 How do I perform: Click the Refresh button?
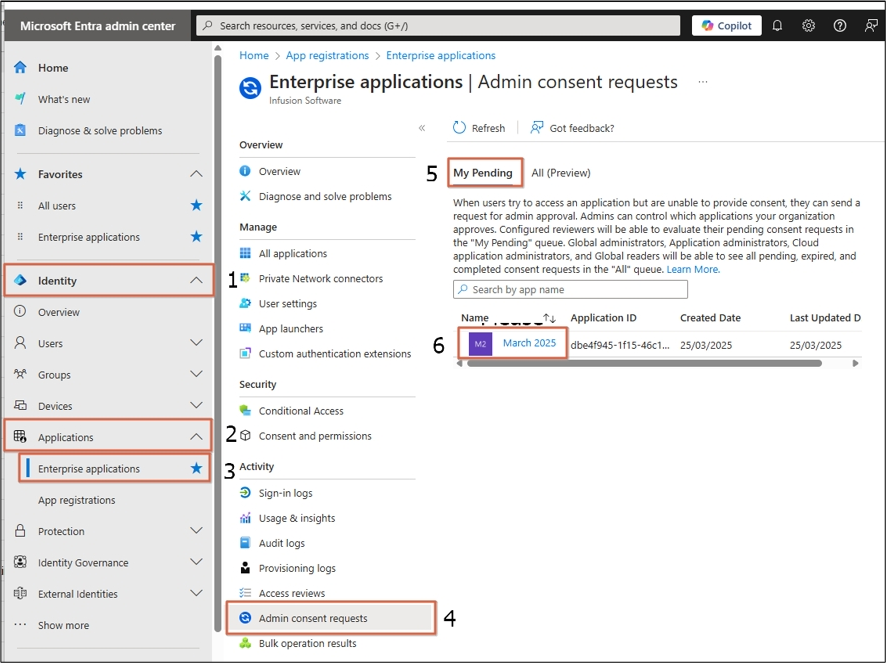(479, 128)
